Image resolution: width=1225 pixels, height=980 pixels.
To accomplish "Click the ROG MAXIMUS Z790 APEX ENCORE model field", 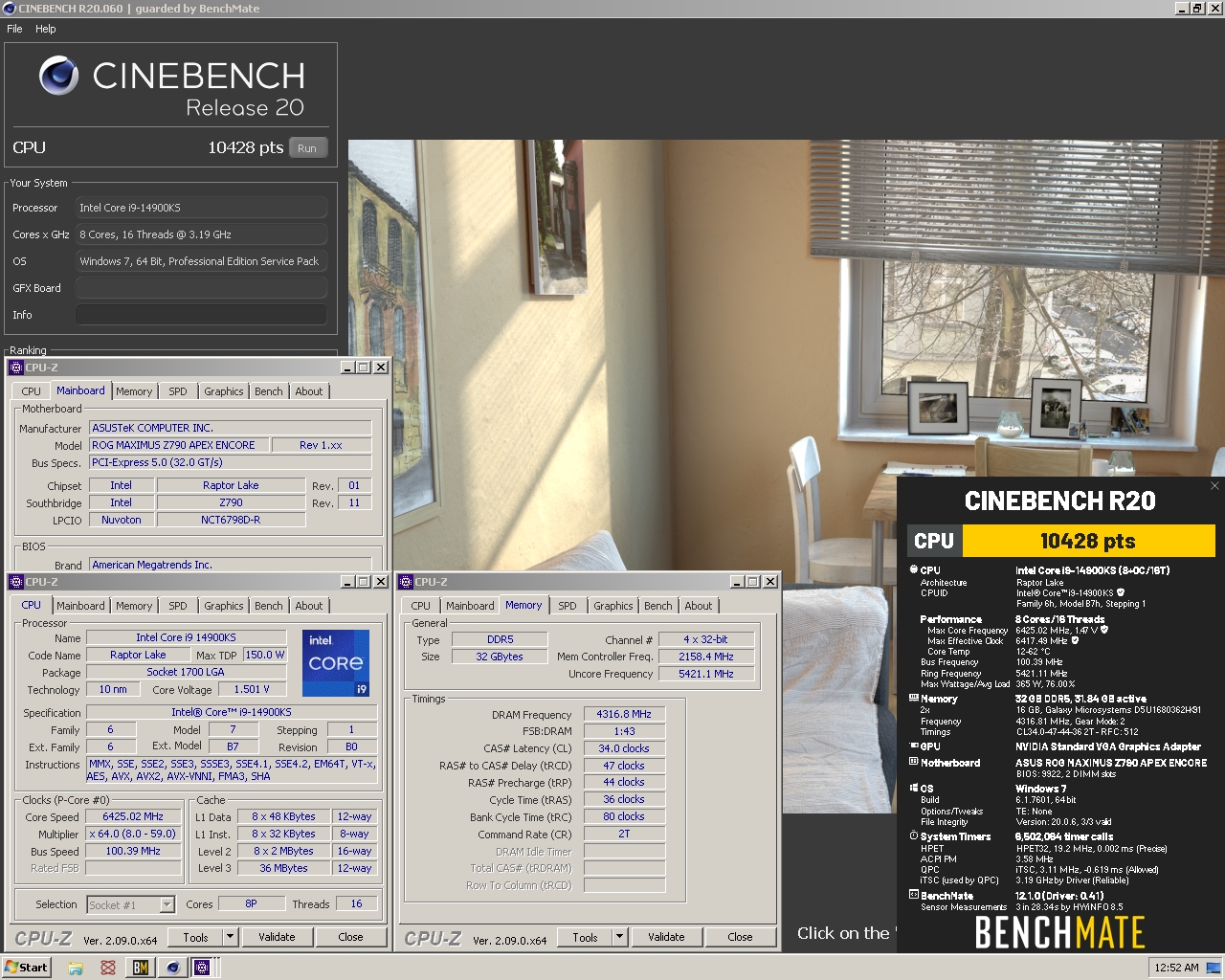I will [x=178, y=446].
